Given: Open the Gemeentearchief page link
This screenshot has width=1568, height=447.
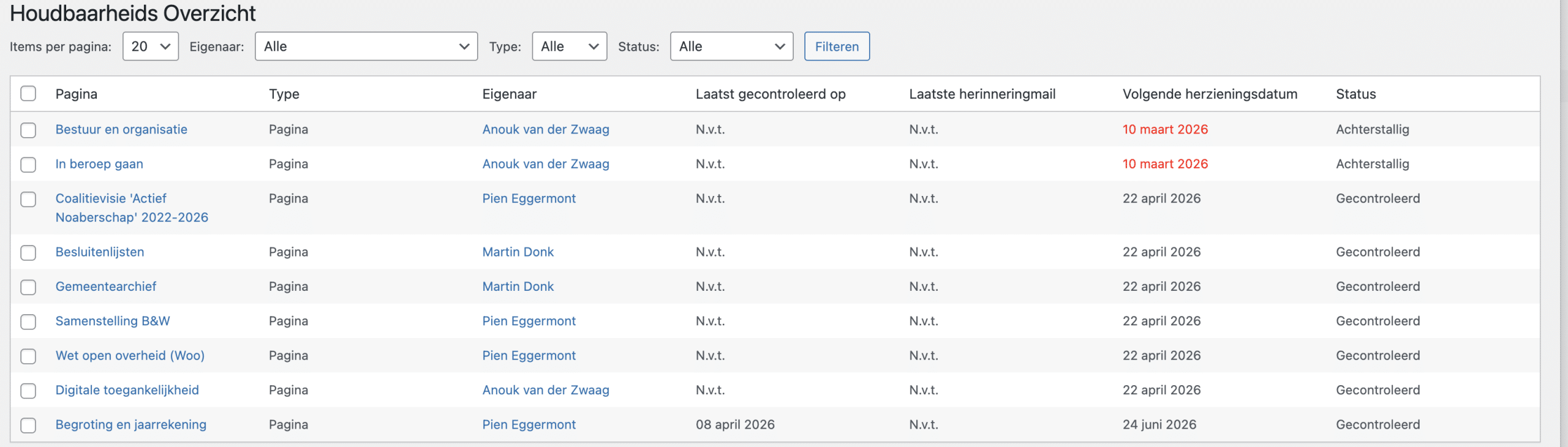Looking at the screenshot, I should click(x=106, y=287).
